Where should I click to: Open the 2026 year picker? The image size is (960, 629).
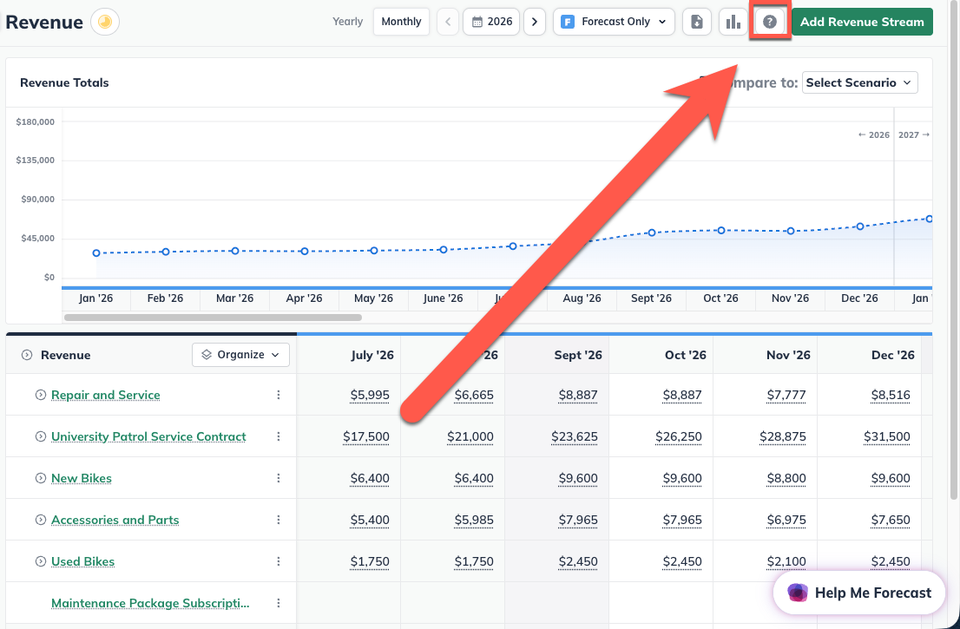point(492,22)
